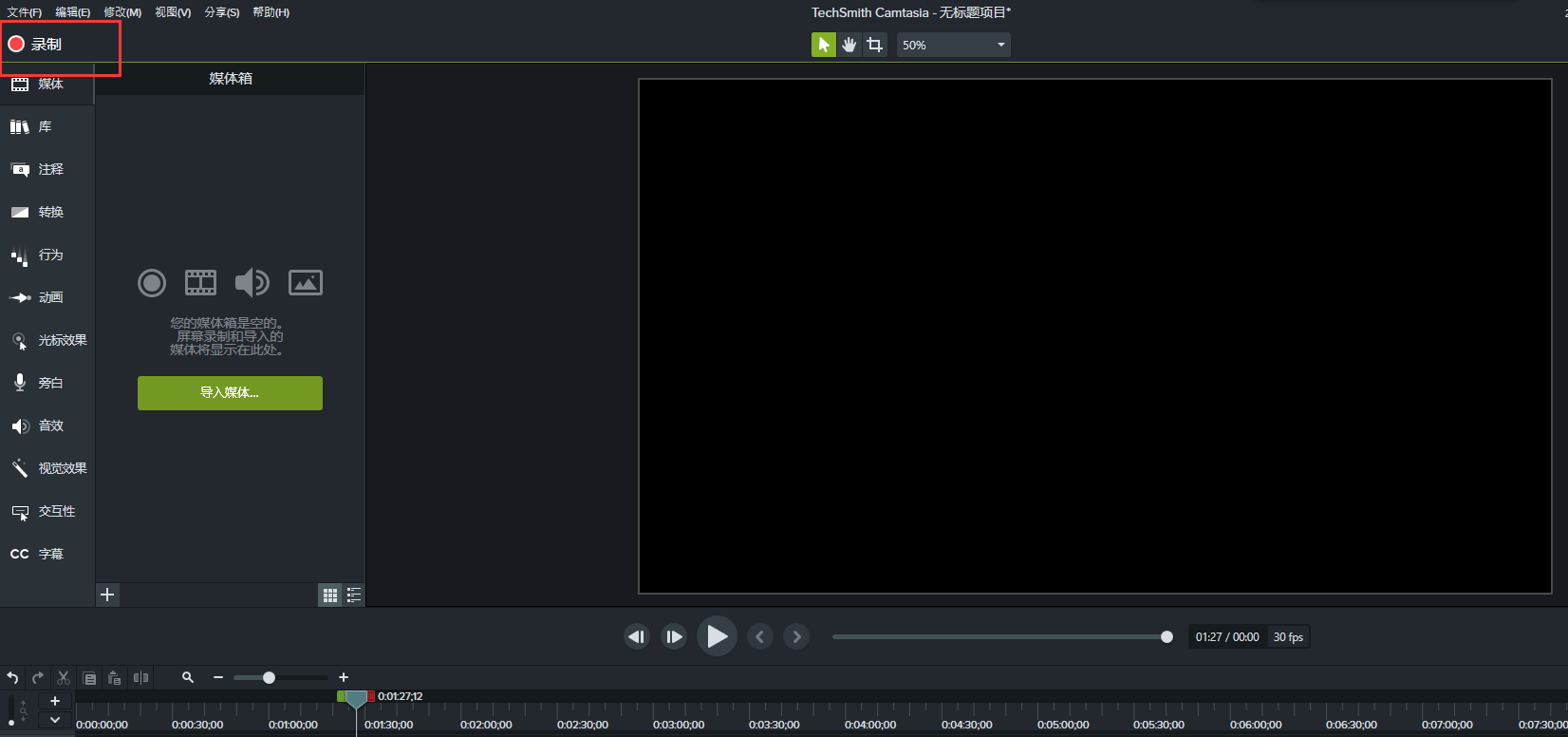Click the plus button under media bin
1568x737 pixels.
click(x=107, y=595)
